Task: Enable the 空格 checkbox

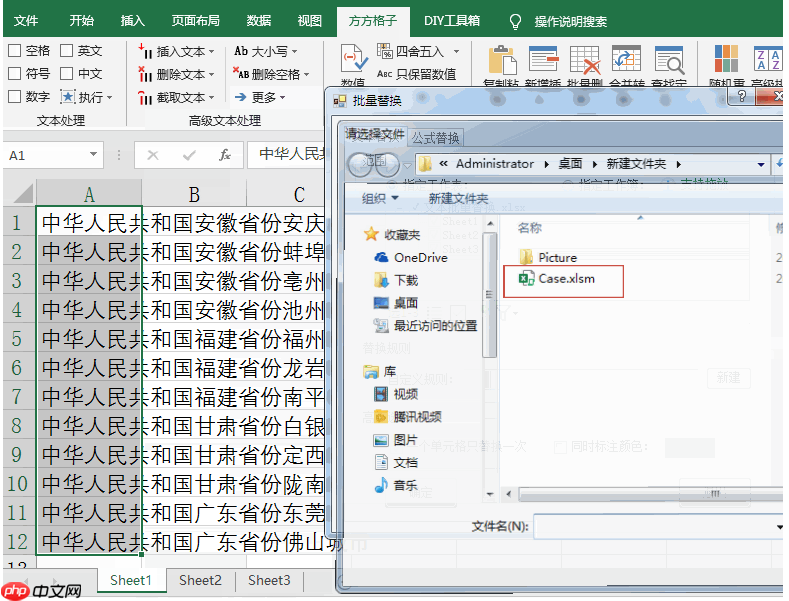Action: (15, 50)
